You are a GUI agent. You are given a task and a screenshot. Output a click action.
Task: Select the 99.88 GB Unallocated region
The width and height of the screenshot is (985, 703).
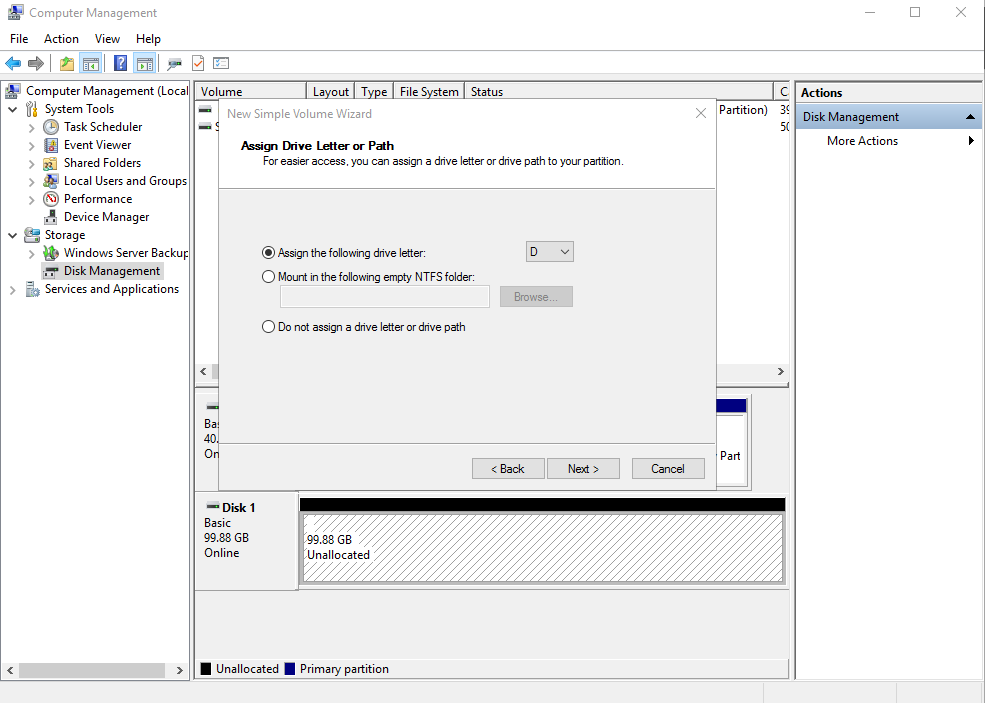pyautogui.click(x=542, y=548)
